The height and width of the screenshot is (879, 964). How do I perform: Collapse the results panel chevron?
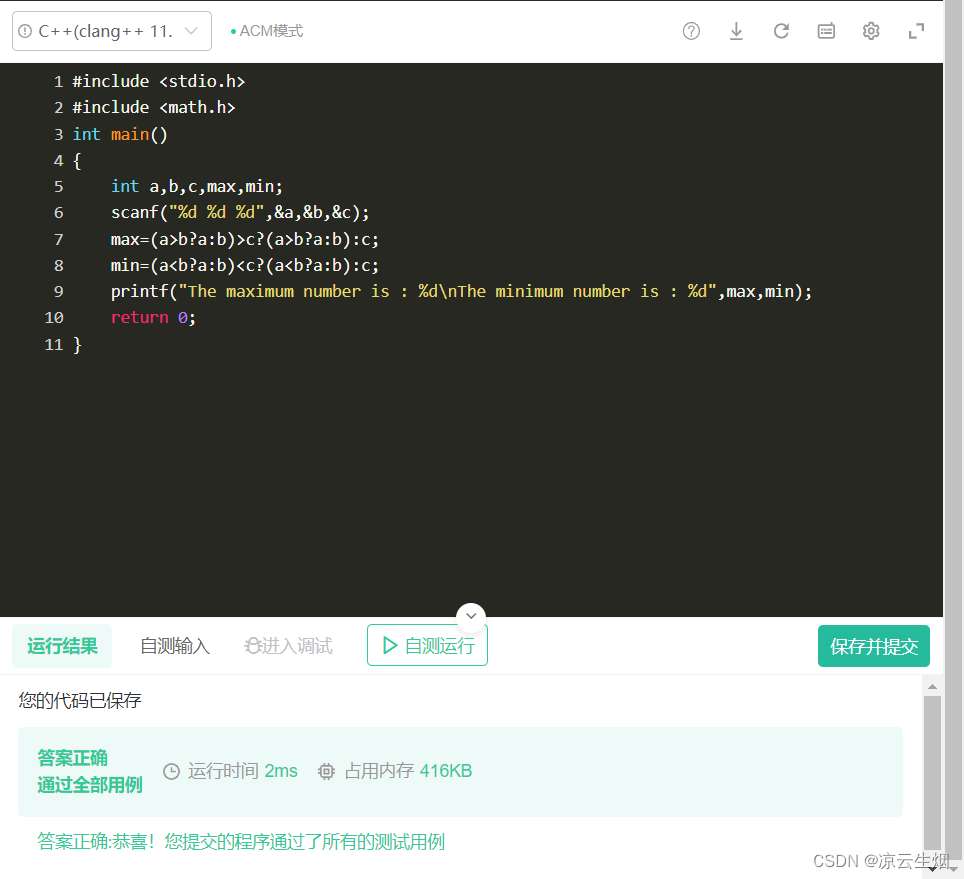pos(471,615)
